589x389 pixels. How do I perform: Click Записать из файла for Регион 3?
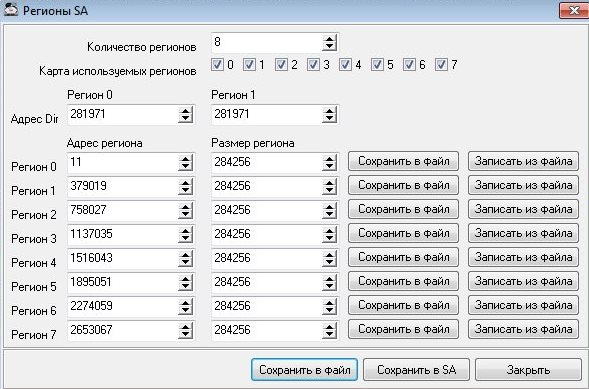(x=523, y=234)
